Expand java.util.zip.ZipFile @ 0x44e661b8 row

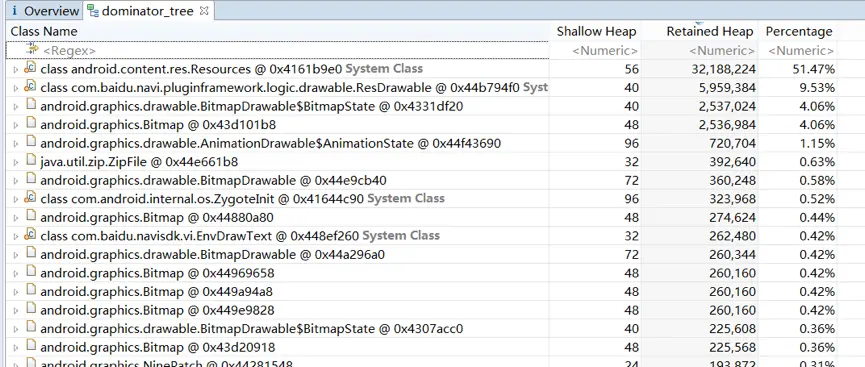point(15,162)
